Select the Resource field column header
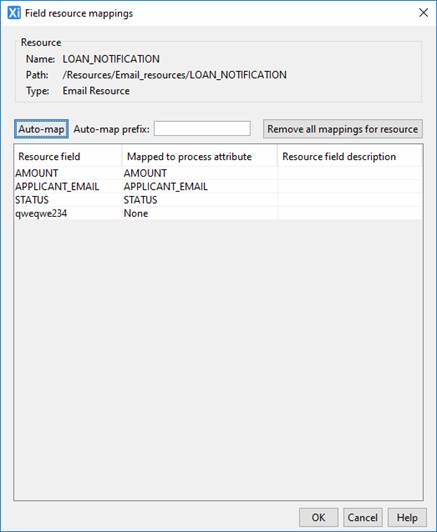Viewport: 437px width, 532px height. [68, 156]
